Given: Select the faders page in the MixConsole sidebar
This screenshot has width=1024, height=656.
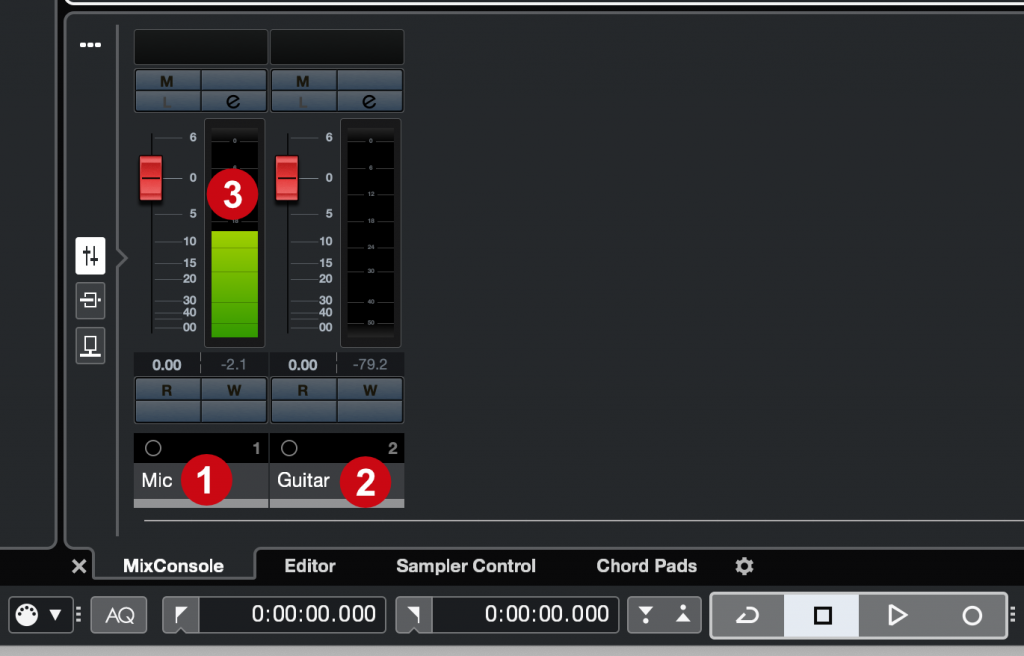Looking at the screenshot, I should 90,255.
